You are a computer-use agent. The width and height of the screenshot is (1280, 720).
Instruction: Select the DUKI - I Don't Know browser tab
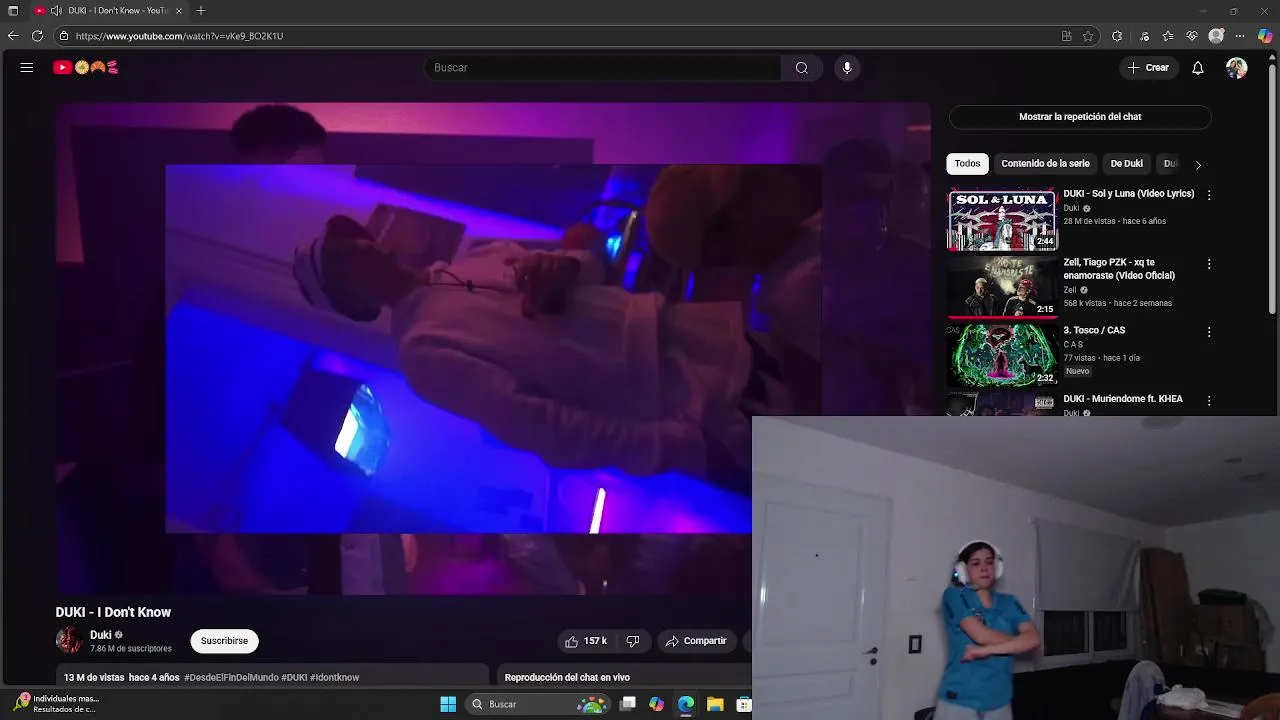[x=109, y=11]
